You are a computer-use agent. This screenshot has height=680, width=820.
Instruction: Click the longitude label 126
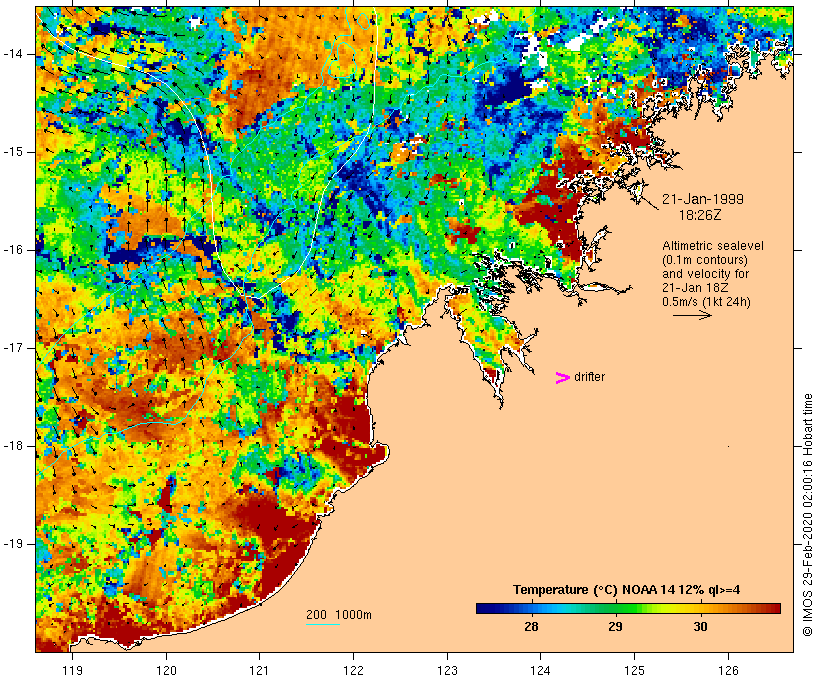[x=728, y=670]
